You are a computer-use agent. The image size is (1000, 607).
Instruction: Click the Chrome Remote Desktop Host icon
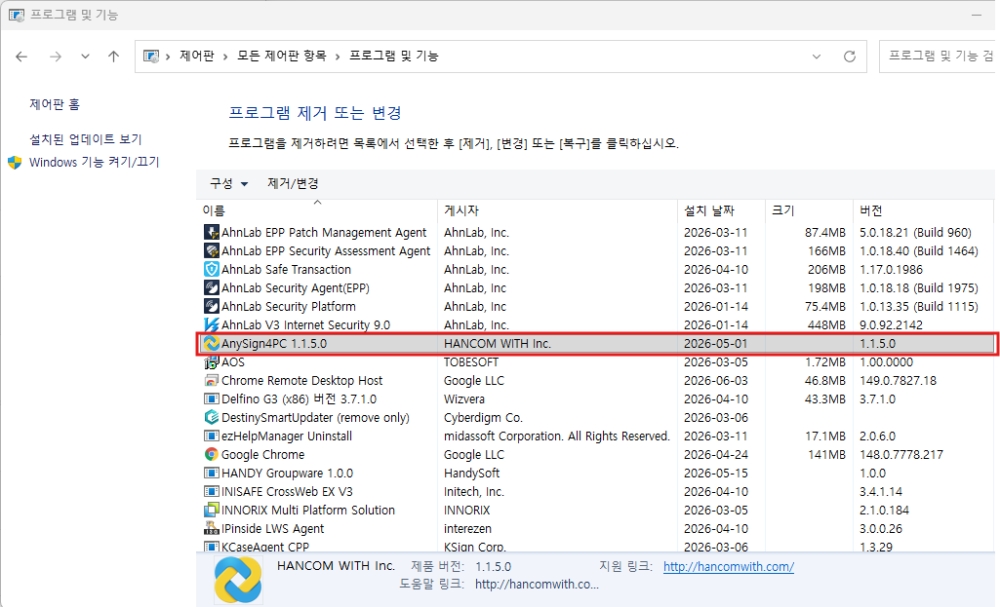pyautogui.click(x=211, y=380)
